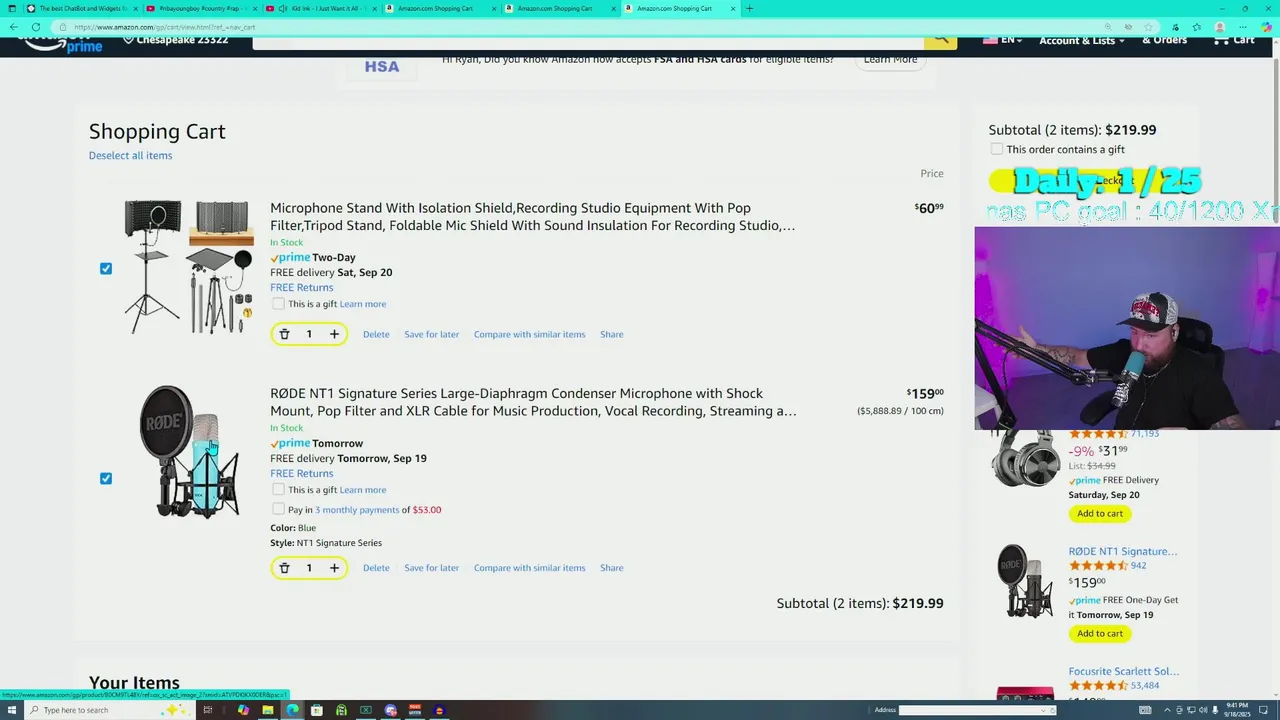Click RØDE NT1 blue microphone image
Image resolution: width=1280 pixels, height=720 pixels.
189,452
